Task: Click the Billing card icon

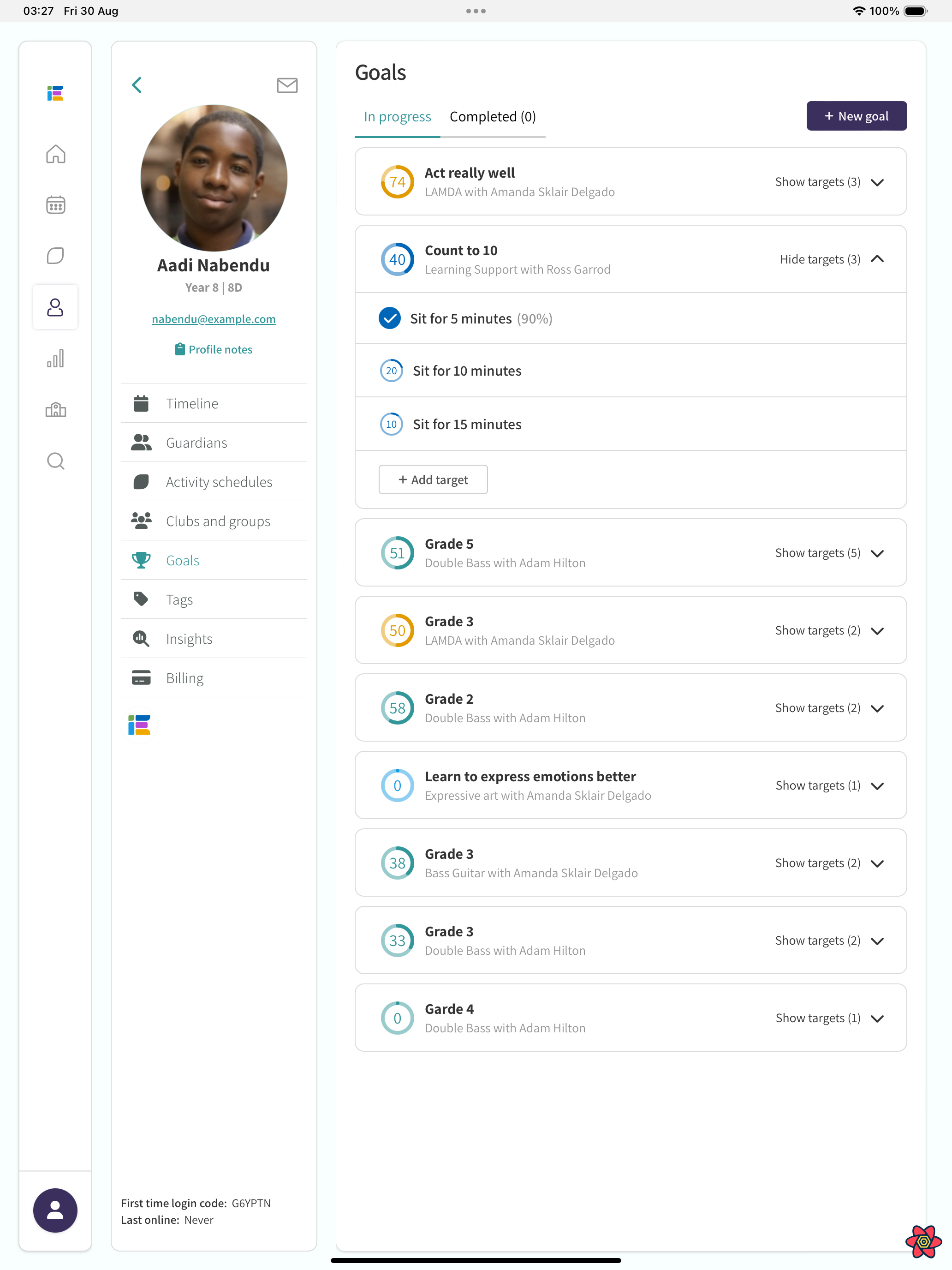Action: (141, 677)
